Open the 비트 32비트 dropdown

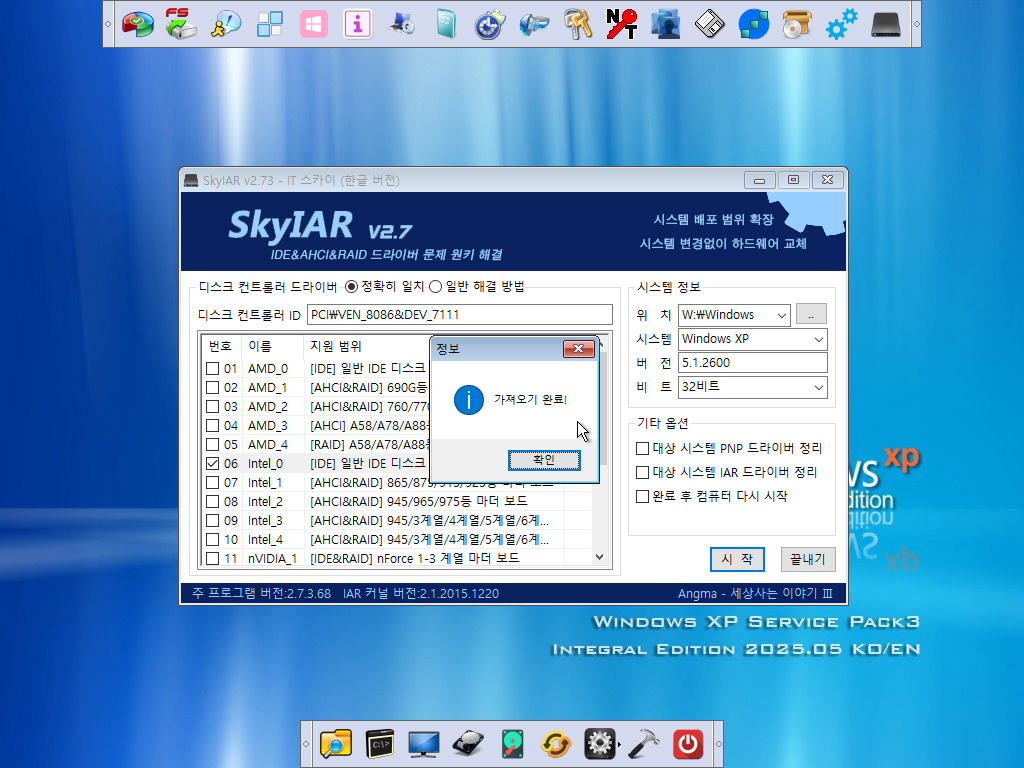tap(752, 387)
